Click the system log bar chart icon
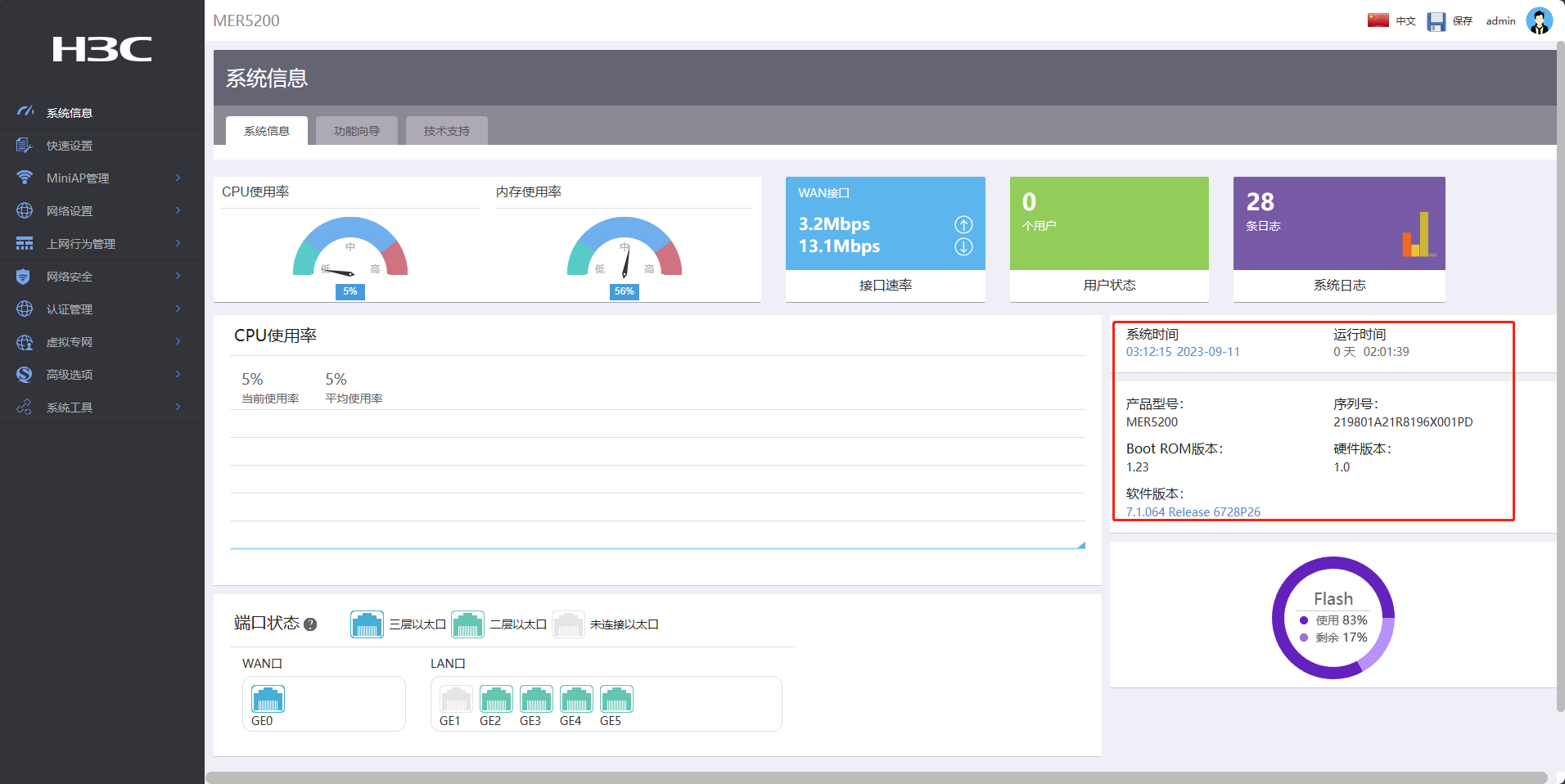Screen dimensions: 1565x784 [1418, 236]
